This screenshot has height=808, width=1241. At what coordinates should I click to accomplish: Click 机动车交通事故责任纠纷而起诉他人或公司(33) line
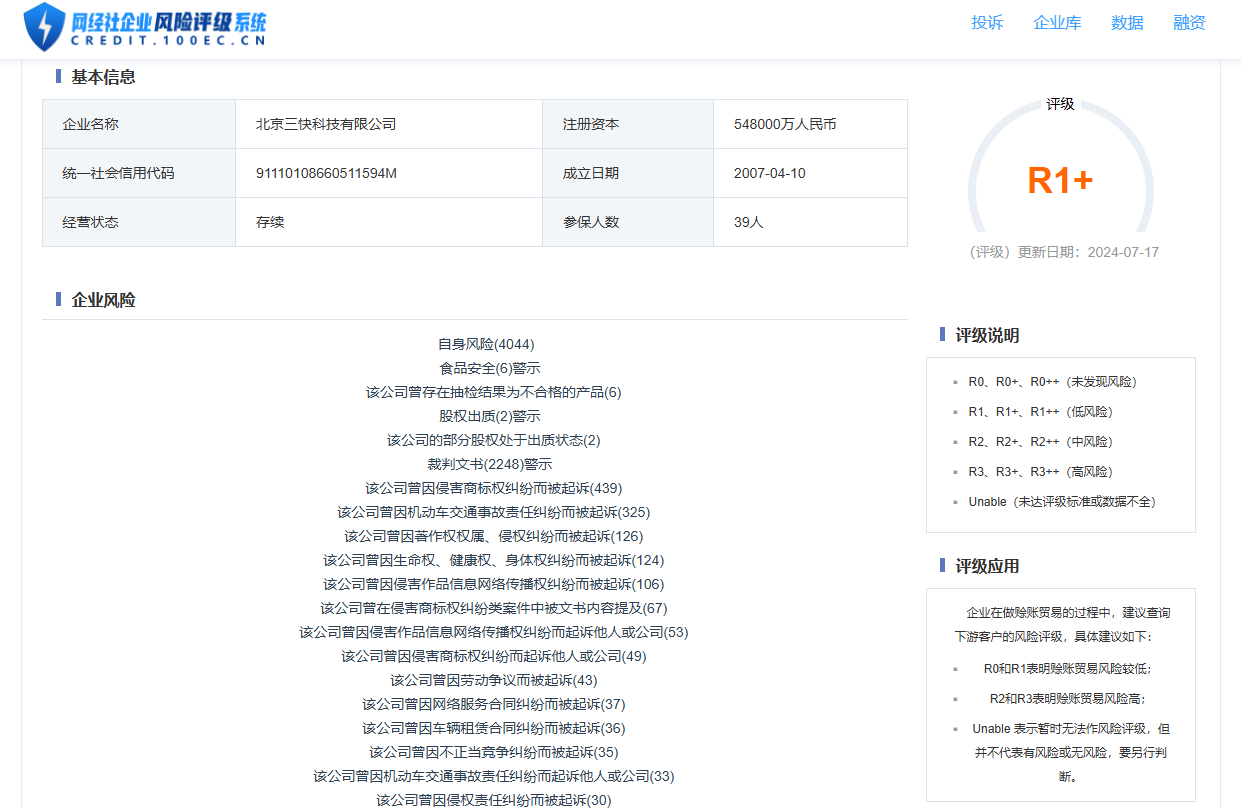pos(494,776)
